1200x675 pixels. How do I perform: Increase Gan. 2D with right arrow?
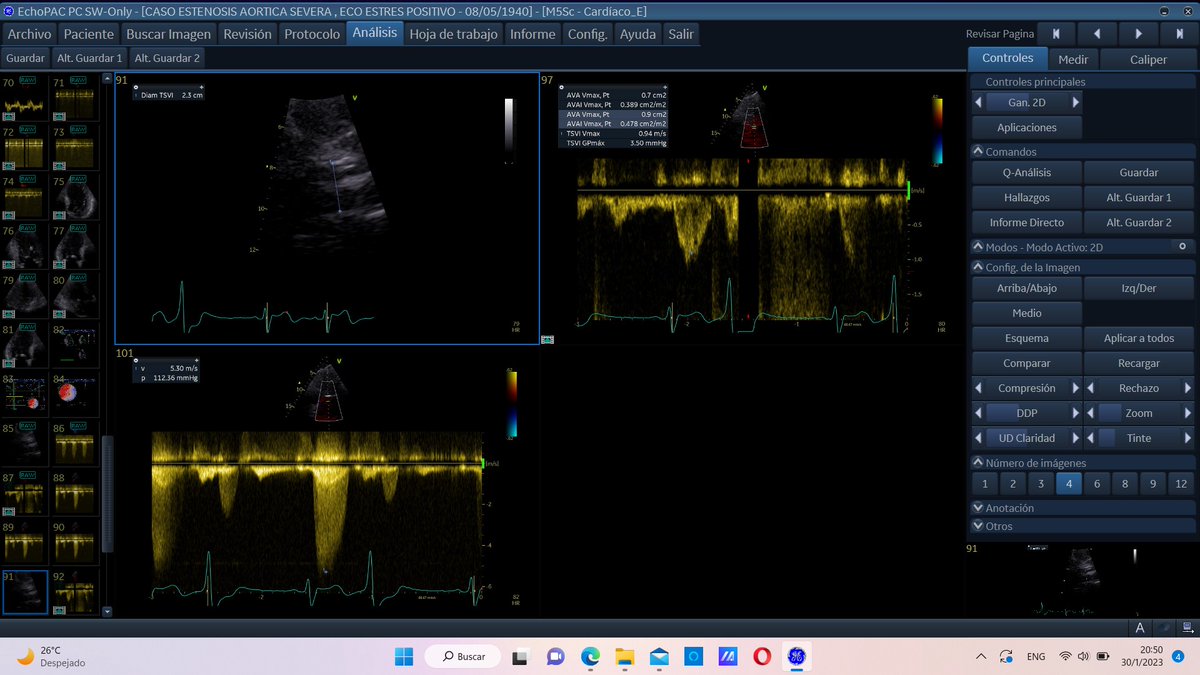point(1076,102)
